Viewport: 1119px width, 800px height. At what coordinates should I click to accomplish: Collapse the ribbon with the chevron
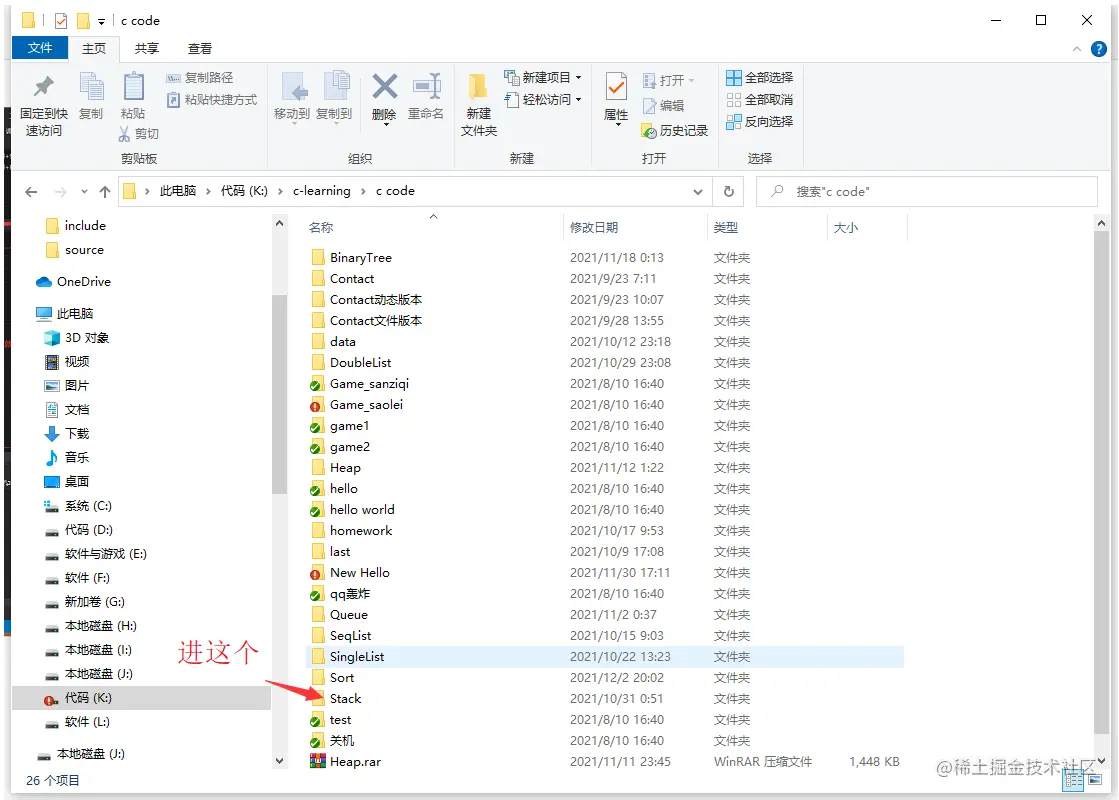click(1077, 49)
